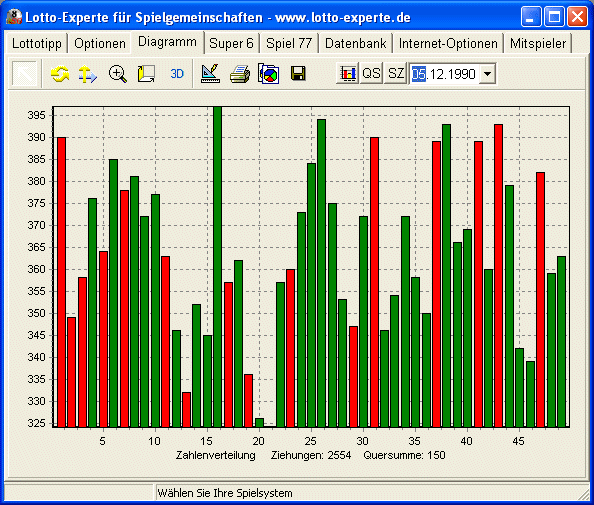Toggle the bar chart distribution button
The width and height of the screenshot is (594, 505).
pyautogui.click(x=347, y=73)
